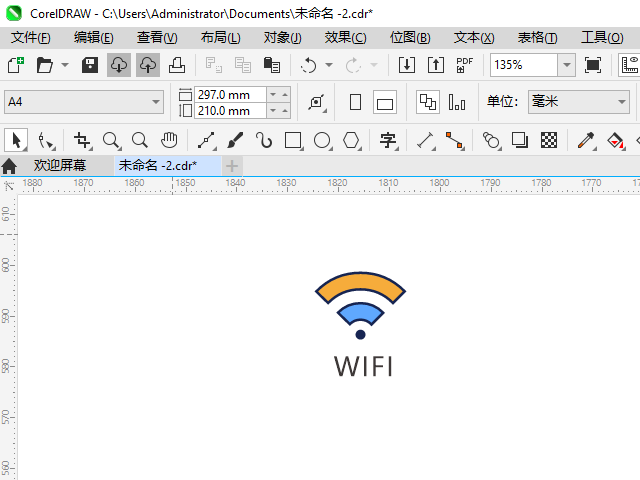Screen dimensions: 640x480
Task: Switch to the 欢迎屏幕 tab
Action: 60,166
